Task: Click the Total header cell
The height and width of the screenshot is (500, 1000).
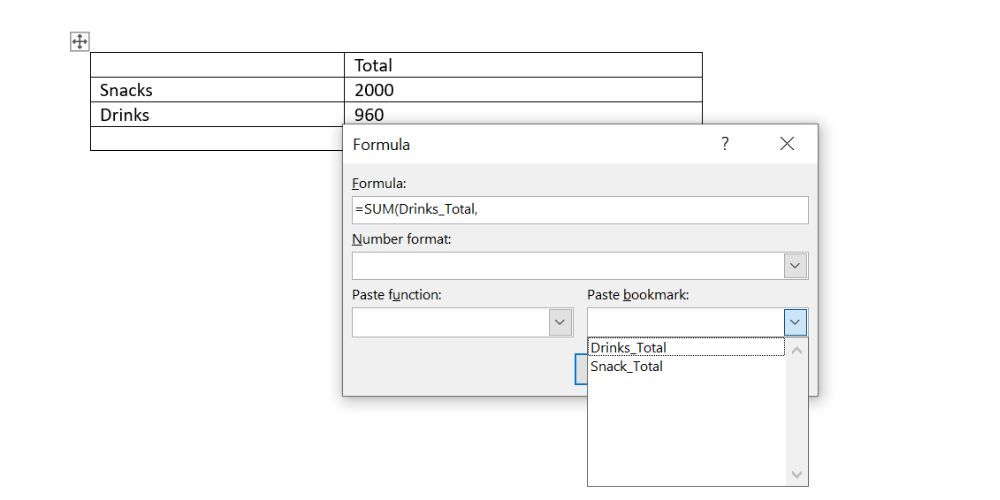Action: pos(523,65)
